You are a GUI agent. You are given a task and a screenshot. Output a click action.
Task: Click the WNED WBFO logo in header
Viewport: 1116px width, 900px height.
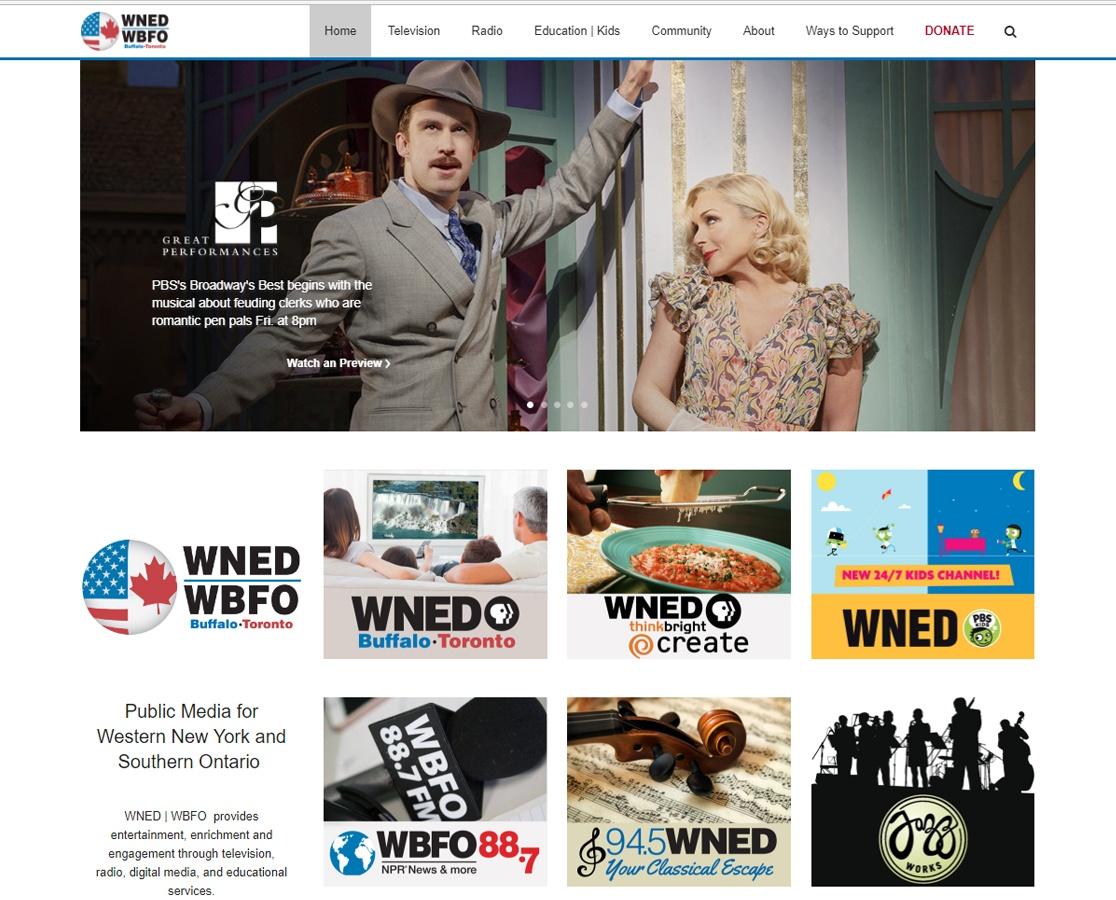point(125,31)
